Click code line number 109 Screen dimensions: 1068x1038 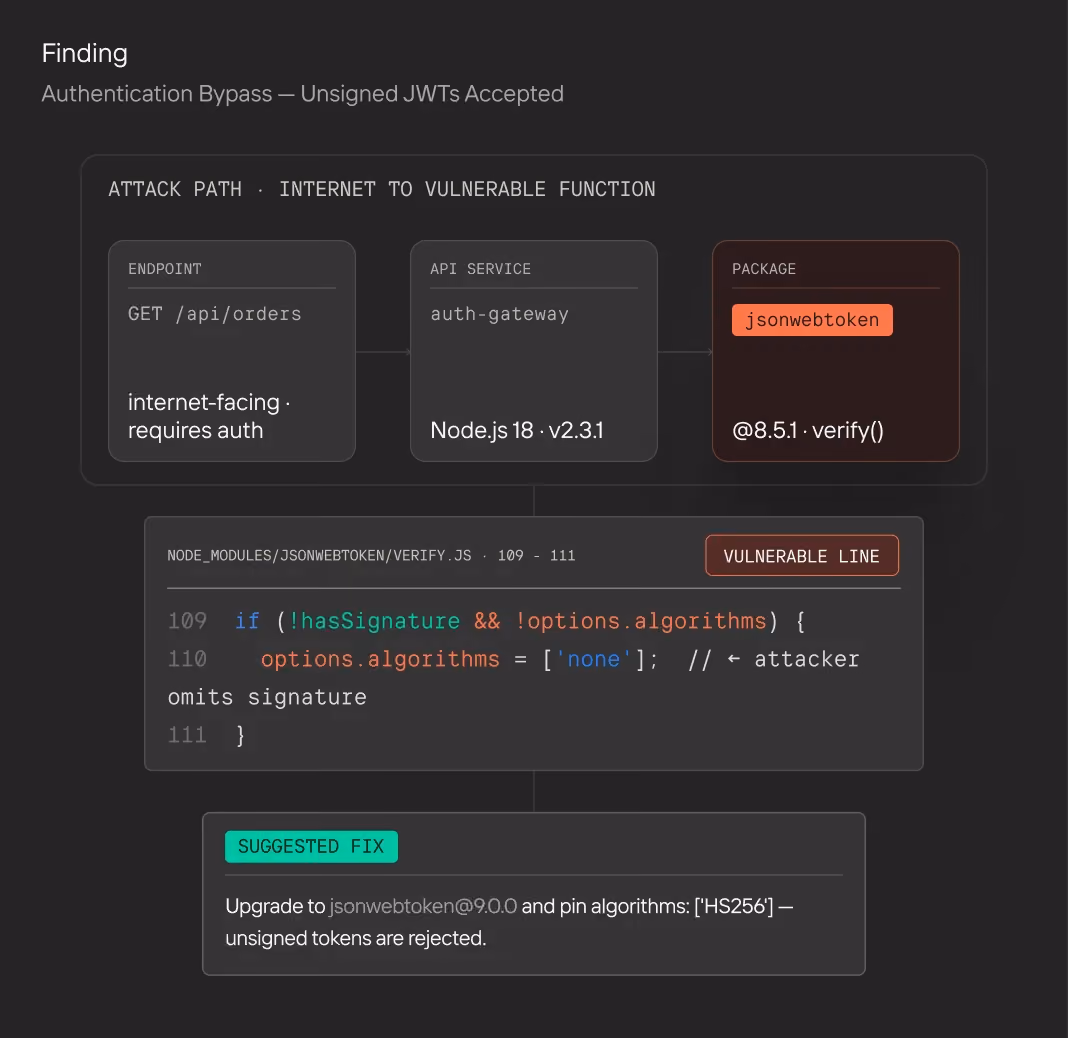click(x=187, y=621)
